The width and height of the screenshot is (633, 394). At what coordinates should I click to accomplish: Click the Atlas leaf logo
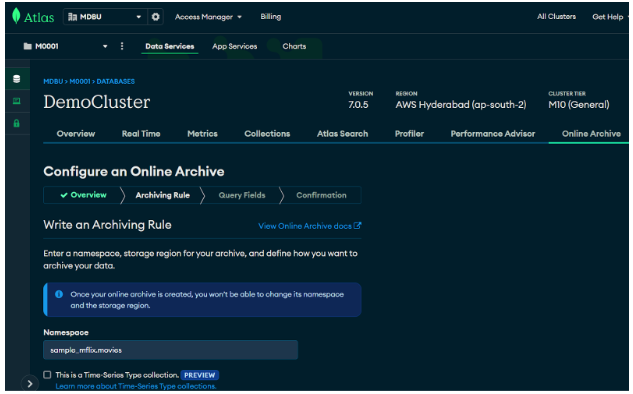point(16,16)
